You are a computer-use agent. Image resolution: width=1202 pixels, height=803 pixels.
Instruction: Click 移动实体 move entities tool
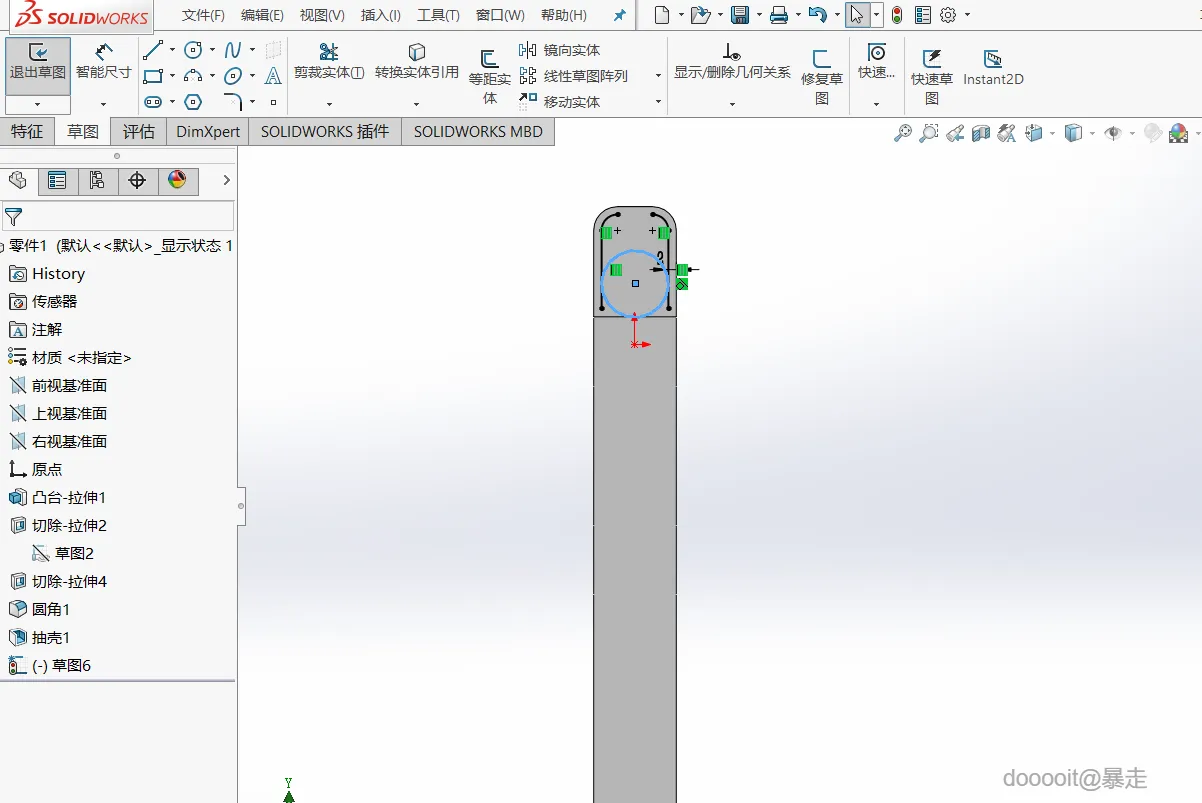pyautogui.click(x=560, y=102)
